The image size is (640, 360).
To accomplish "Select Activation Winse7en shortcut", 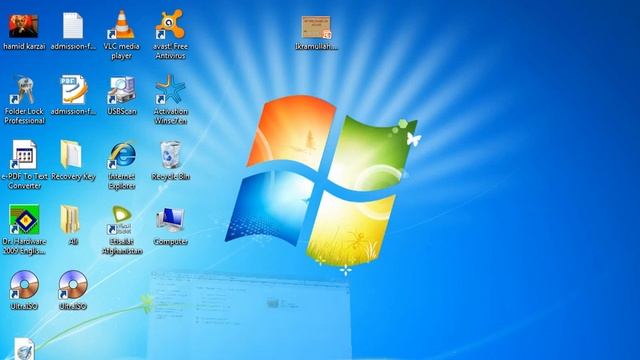I will (x=170, y=89).
